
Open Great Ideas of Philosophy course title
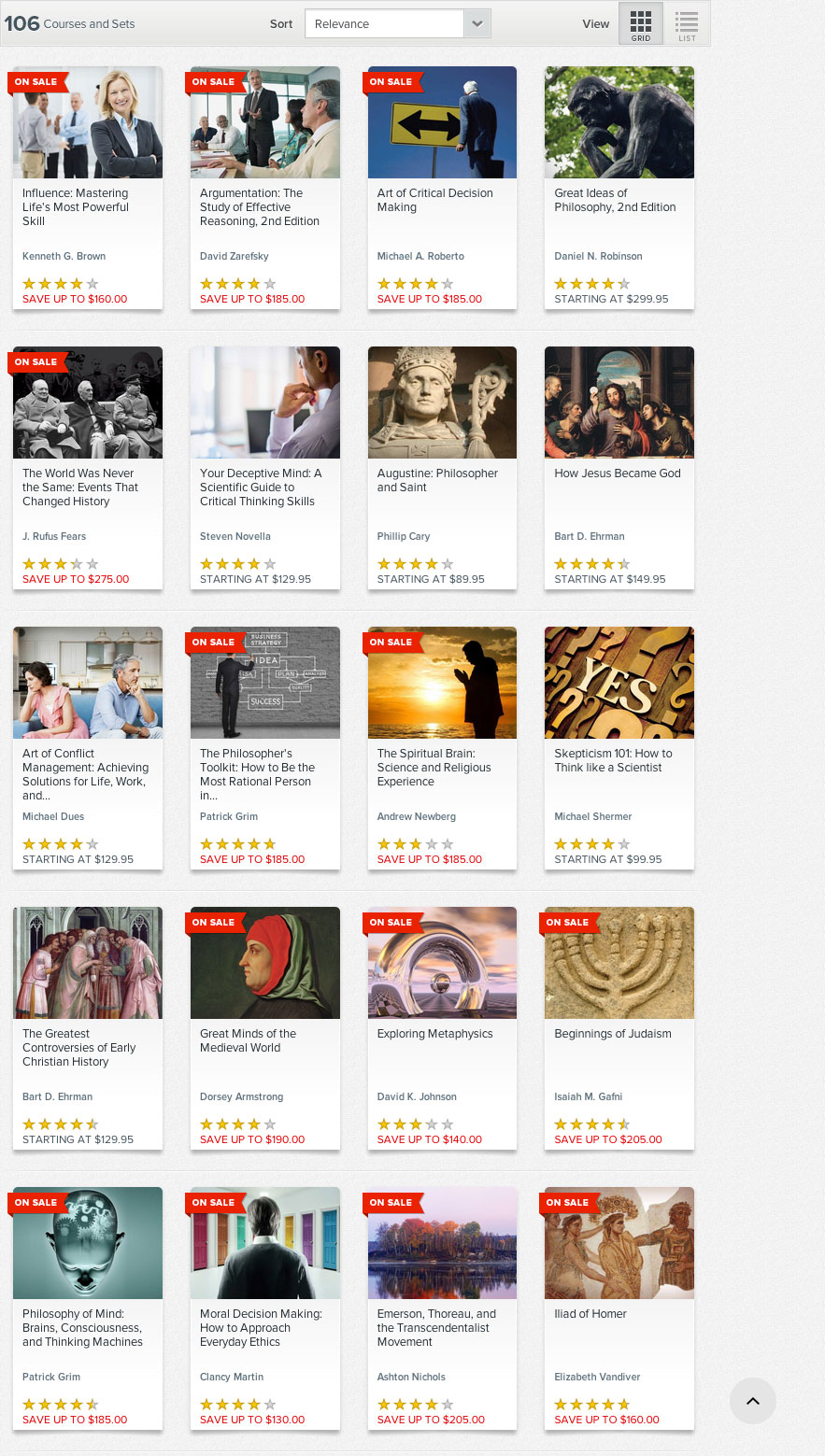tap(615, 200)
